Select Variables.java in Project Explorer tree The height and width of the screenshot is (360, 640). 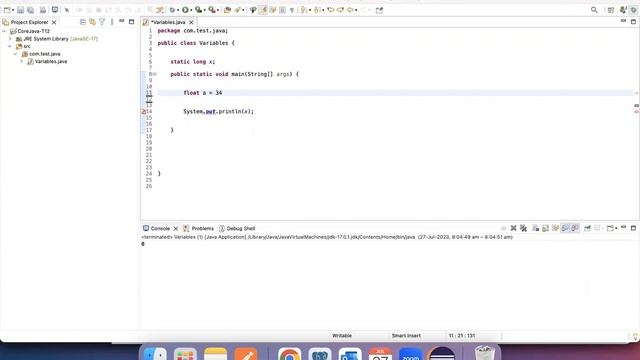51,61
